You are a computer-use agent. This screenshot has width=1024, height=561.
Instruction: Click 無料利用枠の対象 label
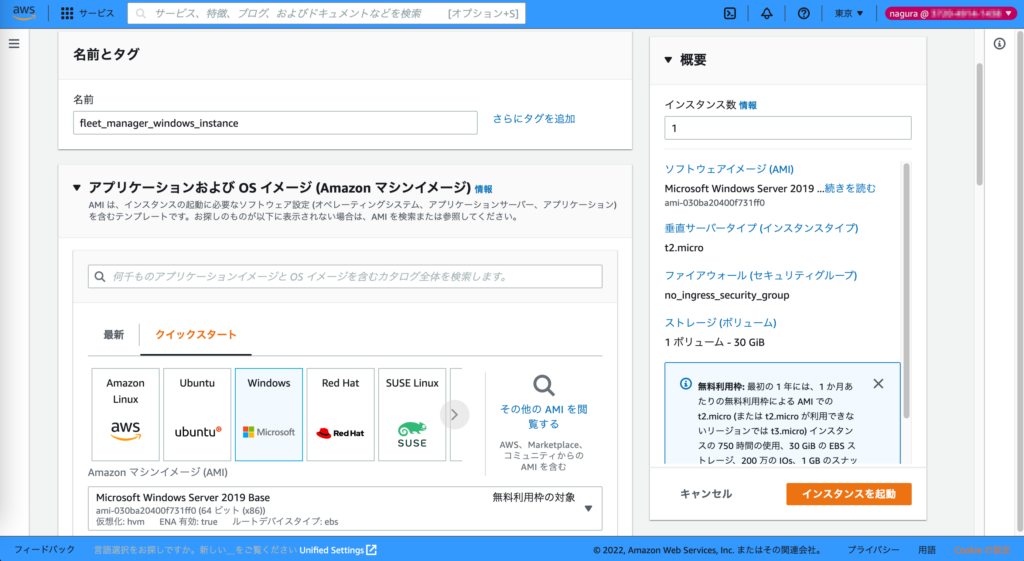(x=534, y=498)
